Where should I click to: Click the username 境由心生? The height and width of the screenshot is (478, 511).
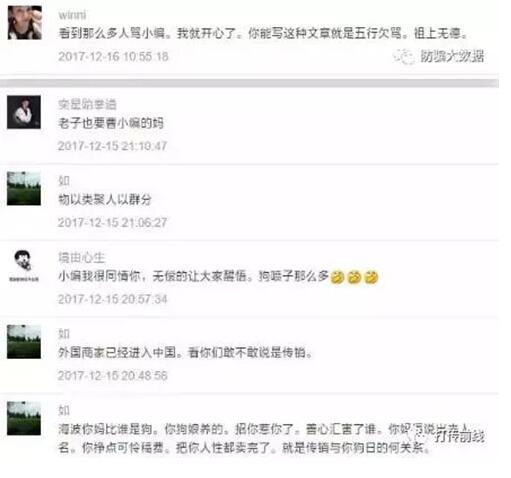pyautogui.click(x=82, y=257)
